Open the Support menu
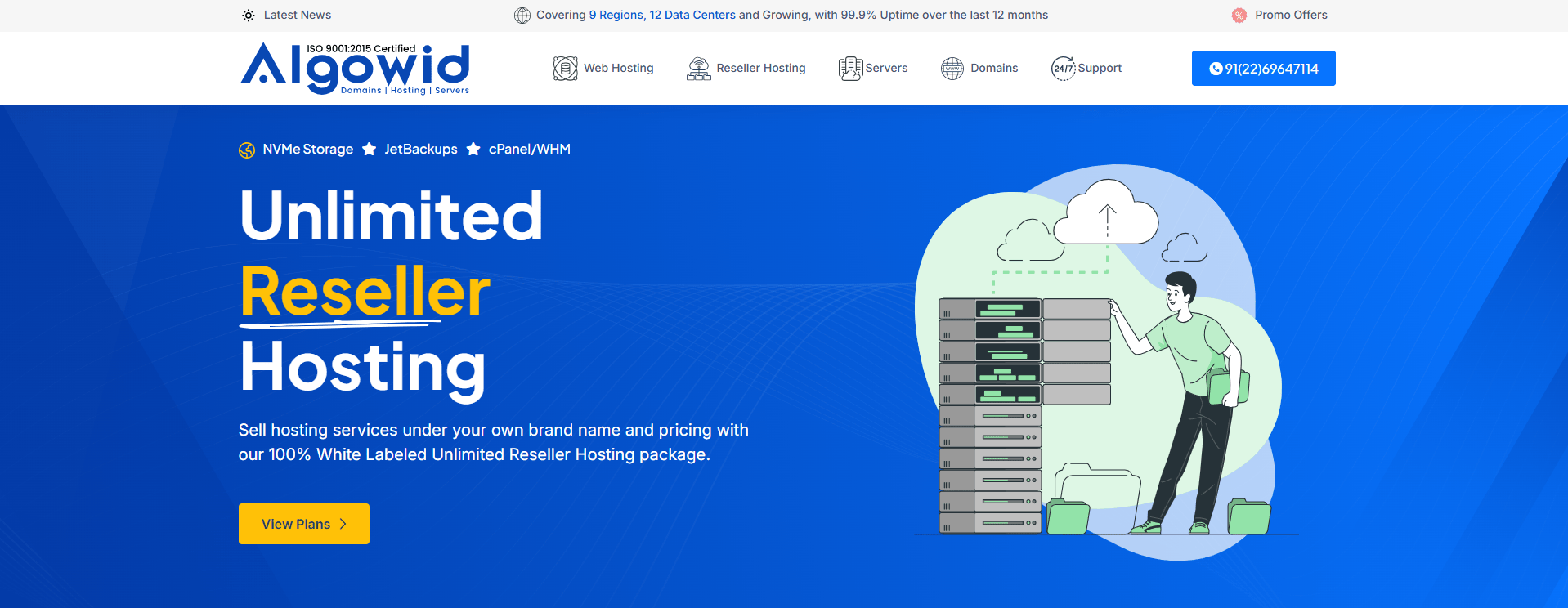Viewport: 1568px width, 608px height. tap(1100, 68)
